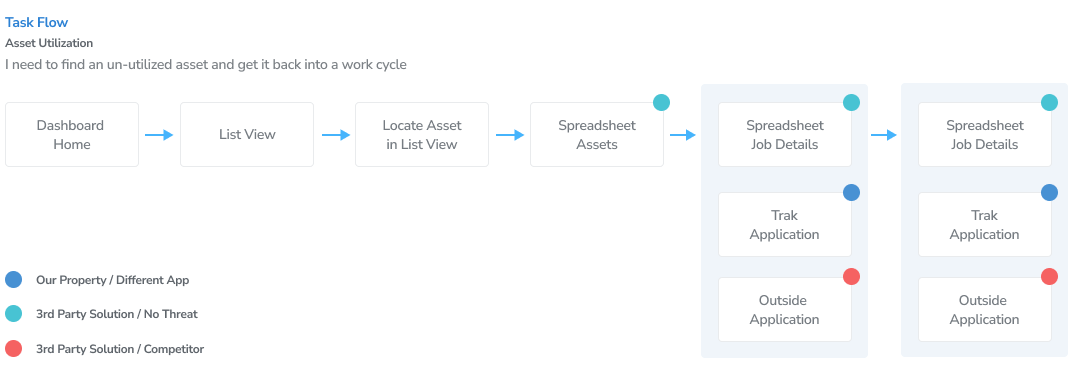The image size is (1068, 368).
Task: Click arrow between List View and Locate Asset
Action: pos(336,135)
